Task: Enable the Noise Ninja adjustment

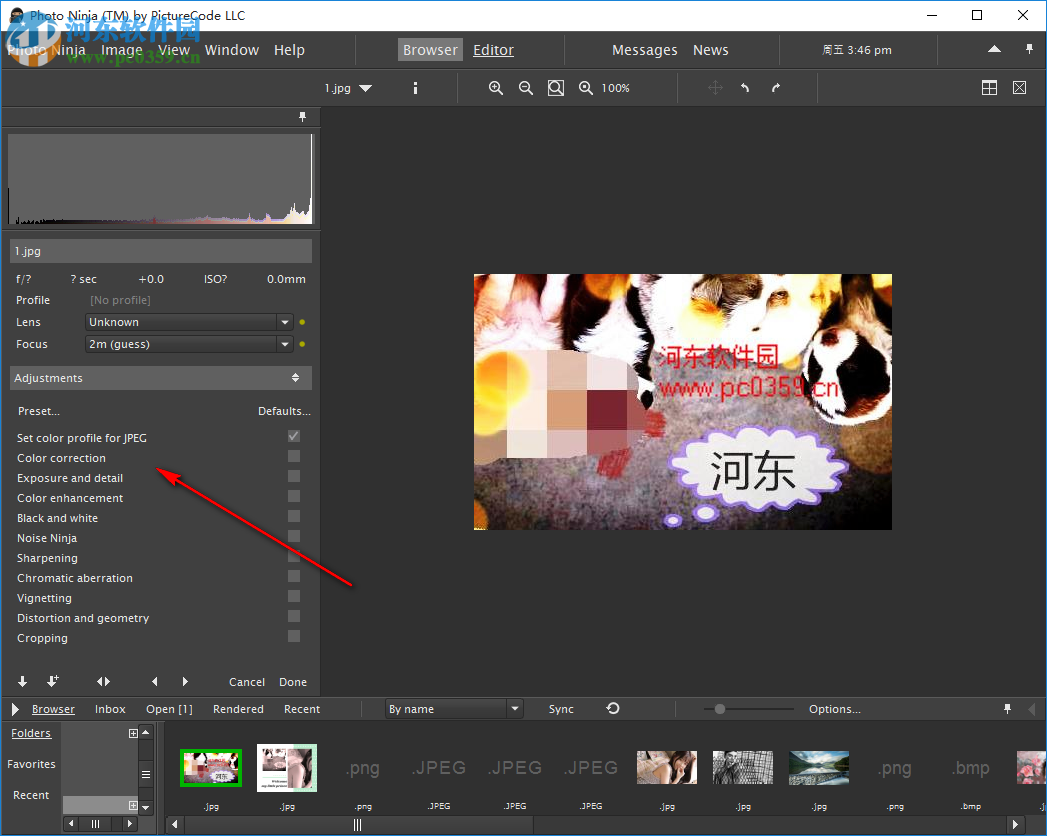Action: [x=293, y=536]
